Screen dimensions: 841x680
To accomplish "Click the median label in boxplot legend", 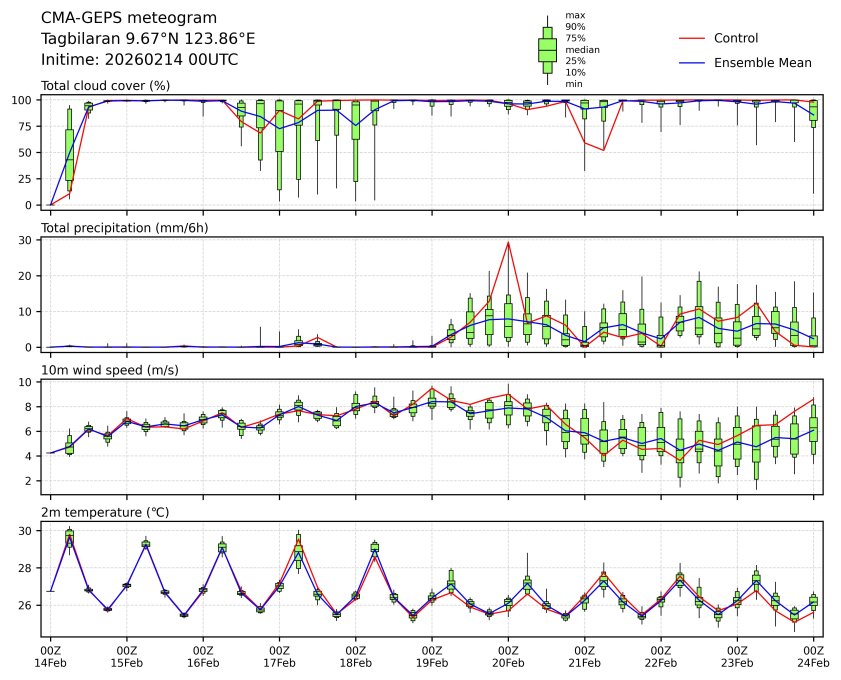I will click(582, 49).
